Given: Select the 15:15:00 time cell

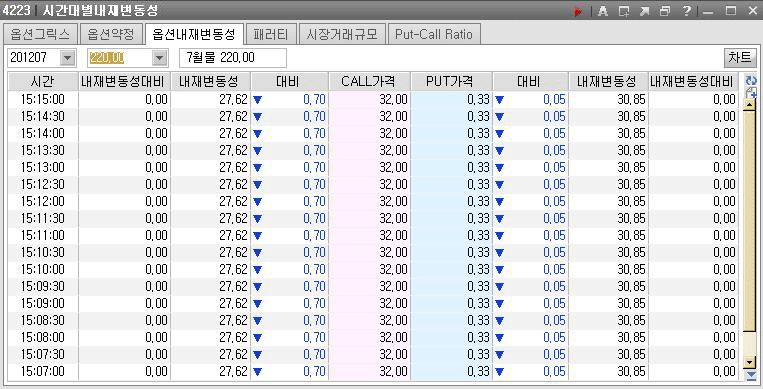Looking at the screenshot, I should pyautogui.click(x=43, y=100).
